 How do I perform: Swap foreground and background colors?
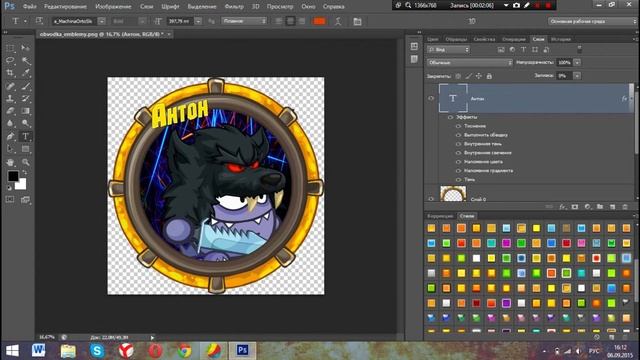[24, 173]
